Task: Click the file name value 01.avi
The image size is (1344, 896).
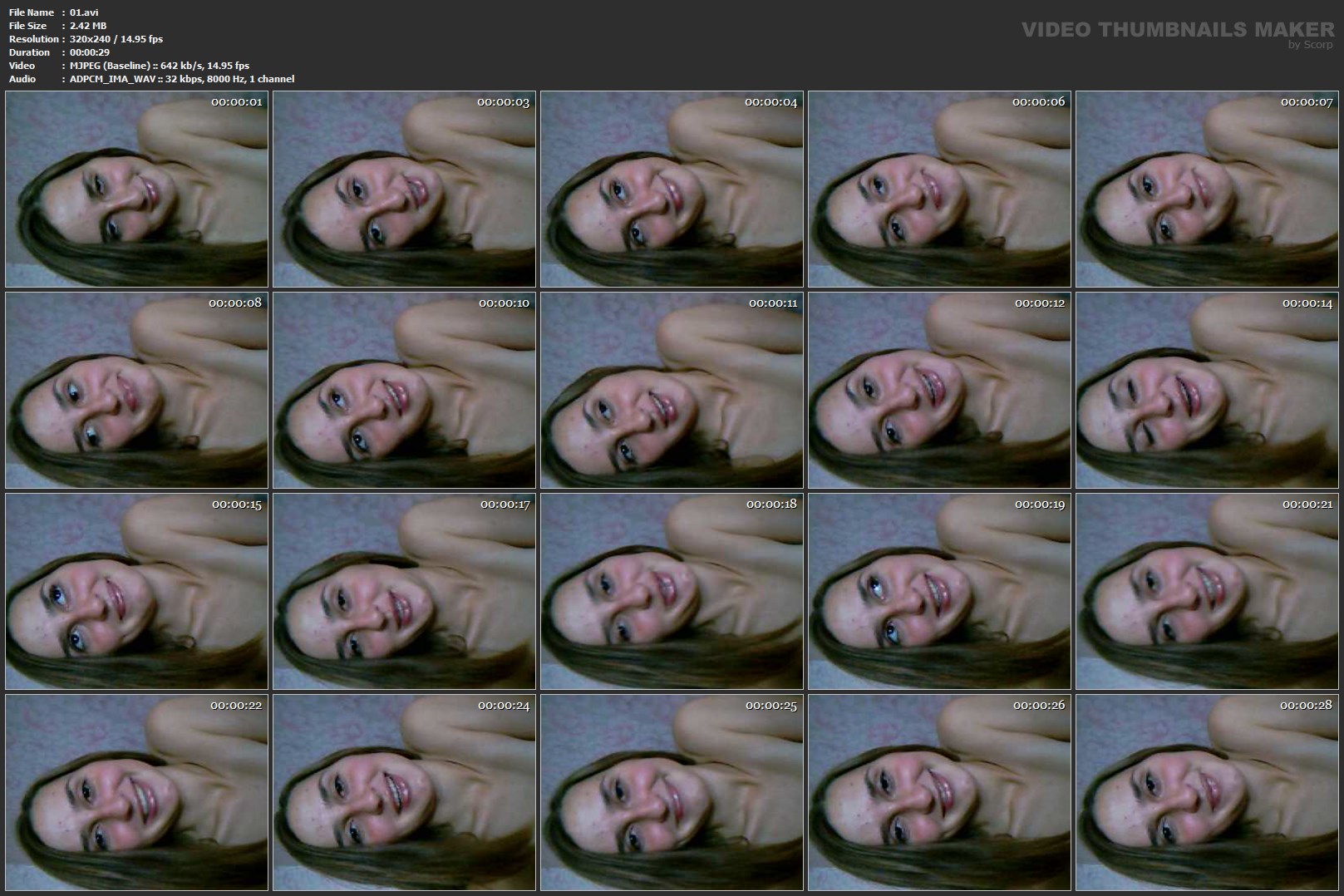Action: coord(84,12)
